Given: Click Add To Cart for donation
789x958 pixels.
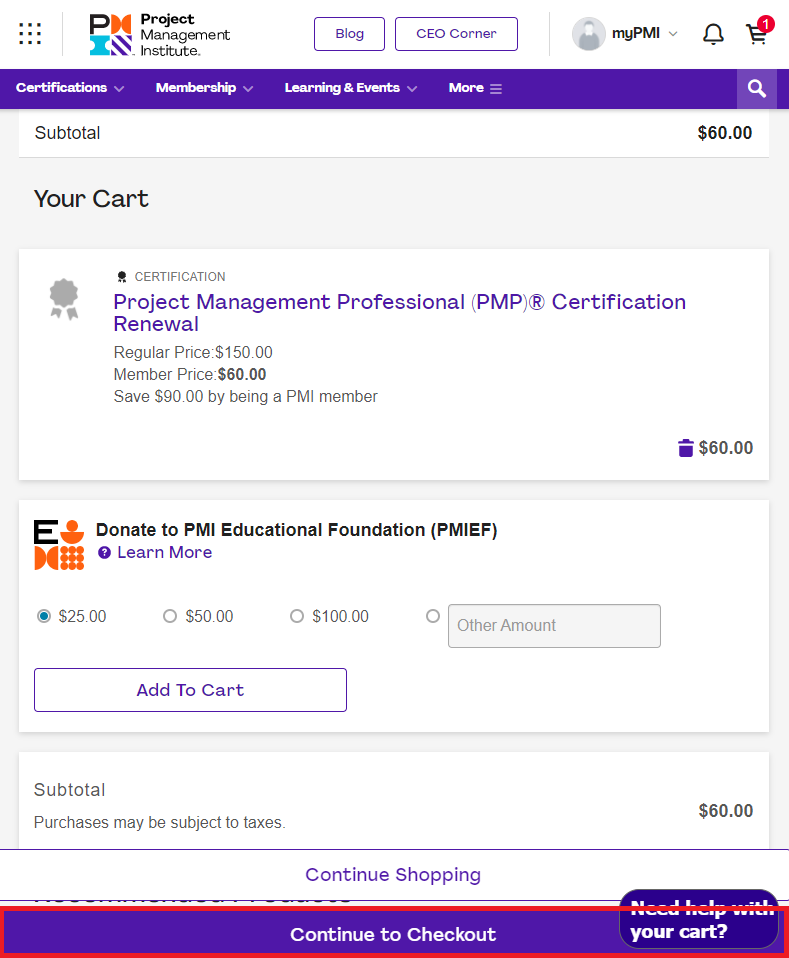Looking at the screenshot, I should coord(190,690).
